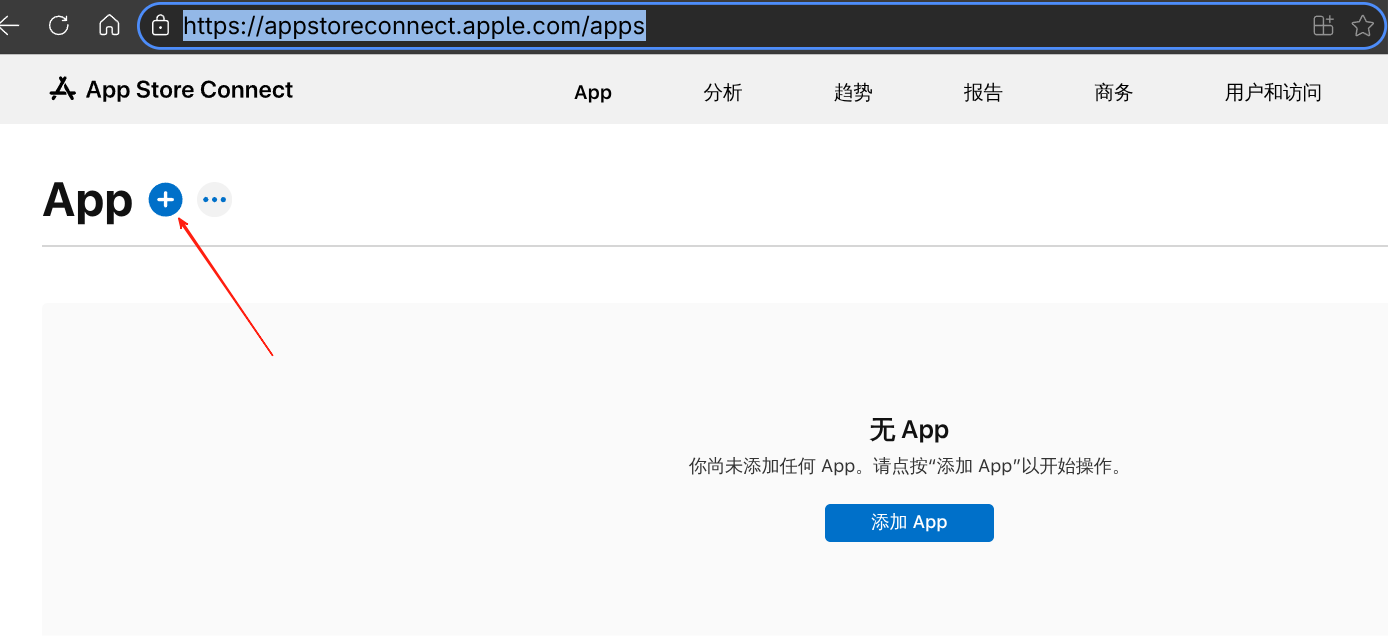This screenshot has width=1388, height=636.
Task: Go back using the browser back arrow
Action: pyautogui.click(x=9, y=26)
